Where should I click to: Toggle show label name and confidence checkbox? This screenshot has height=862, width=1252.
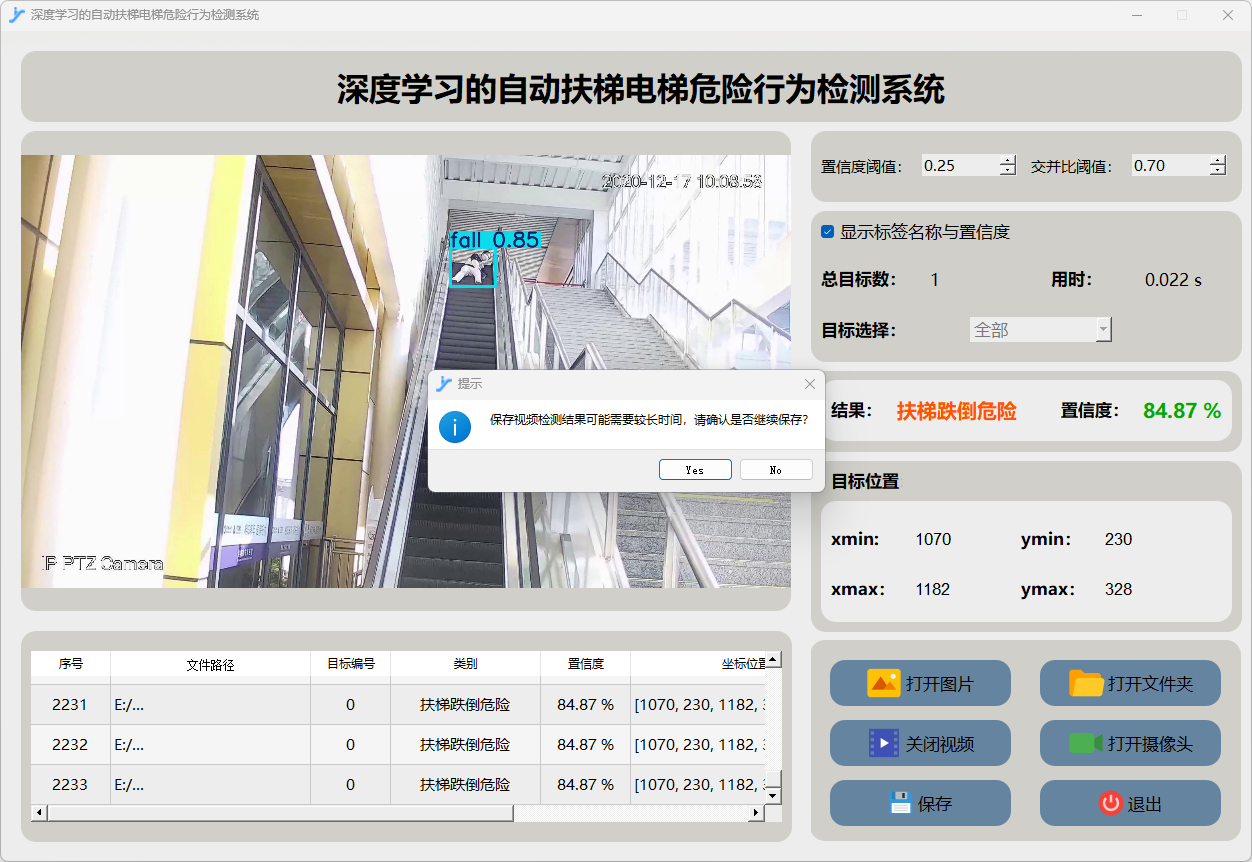[x=828, y=232]
